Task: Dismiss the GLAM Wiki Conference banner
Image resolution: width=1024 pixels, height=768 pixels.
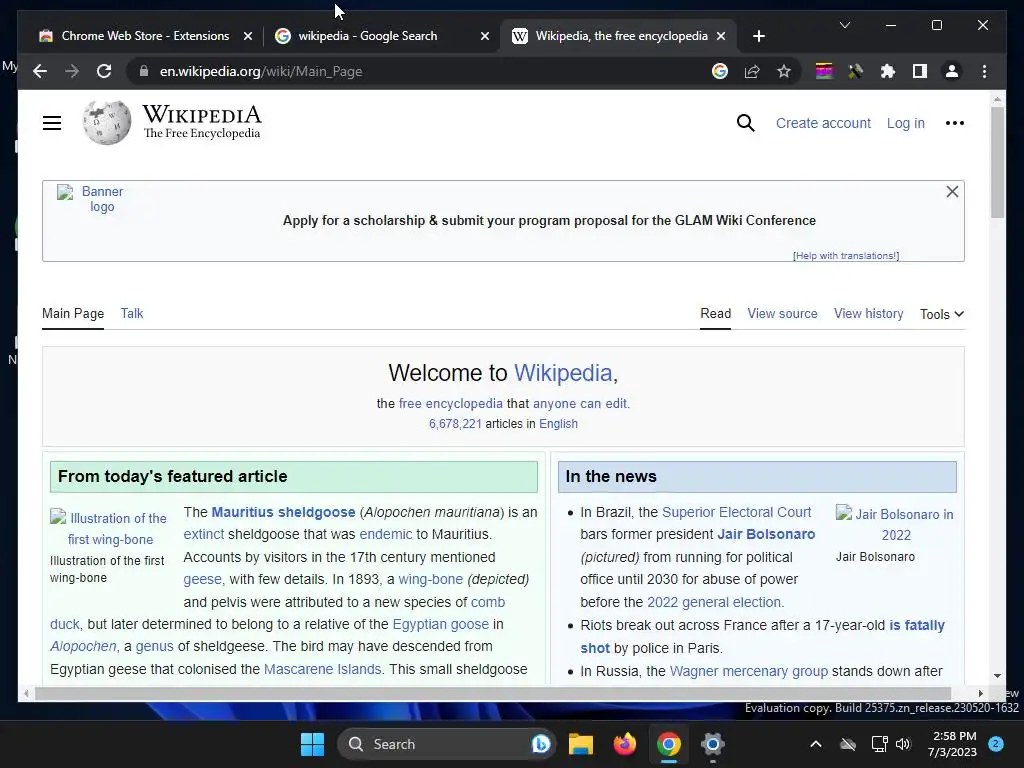Action: pyautogui.click(x=952, y=191)
